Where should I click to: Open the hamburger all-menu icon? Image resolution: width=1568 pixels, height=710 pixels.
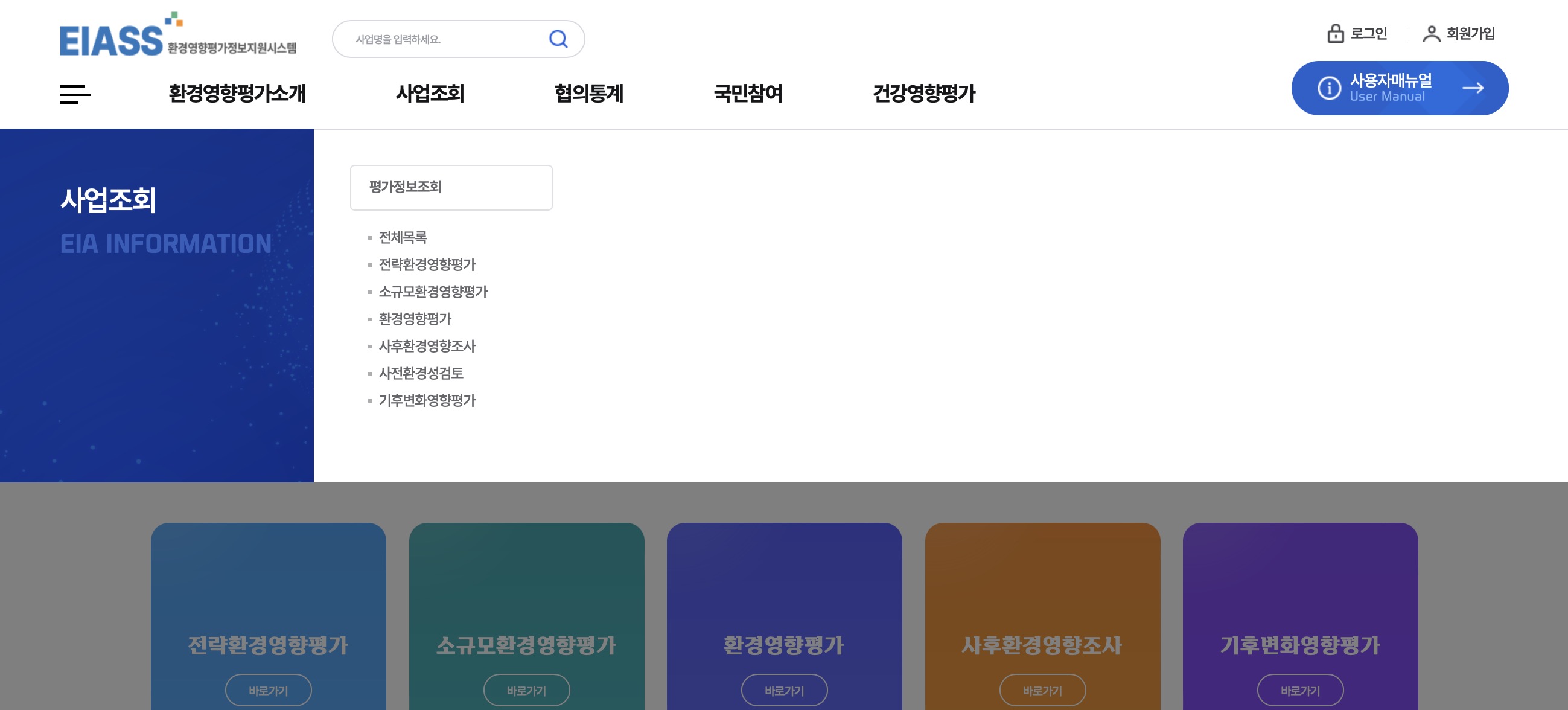(x=75, y=94)
